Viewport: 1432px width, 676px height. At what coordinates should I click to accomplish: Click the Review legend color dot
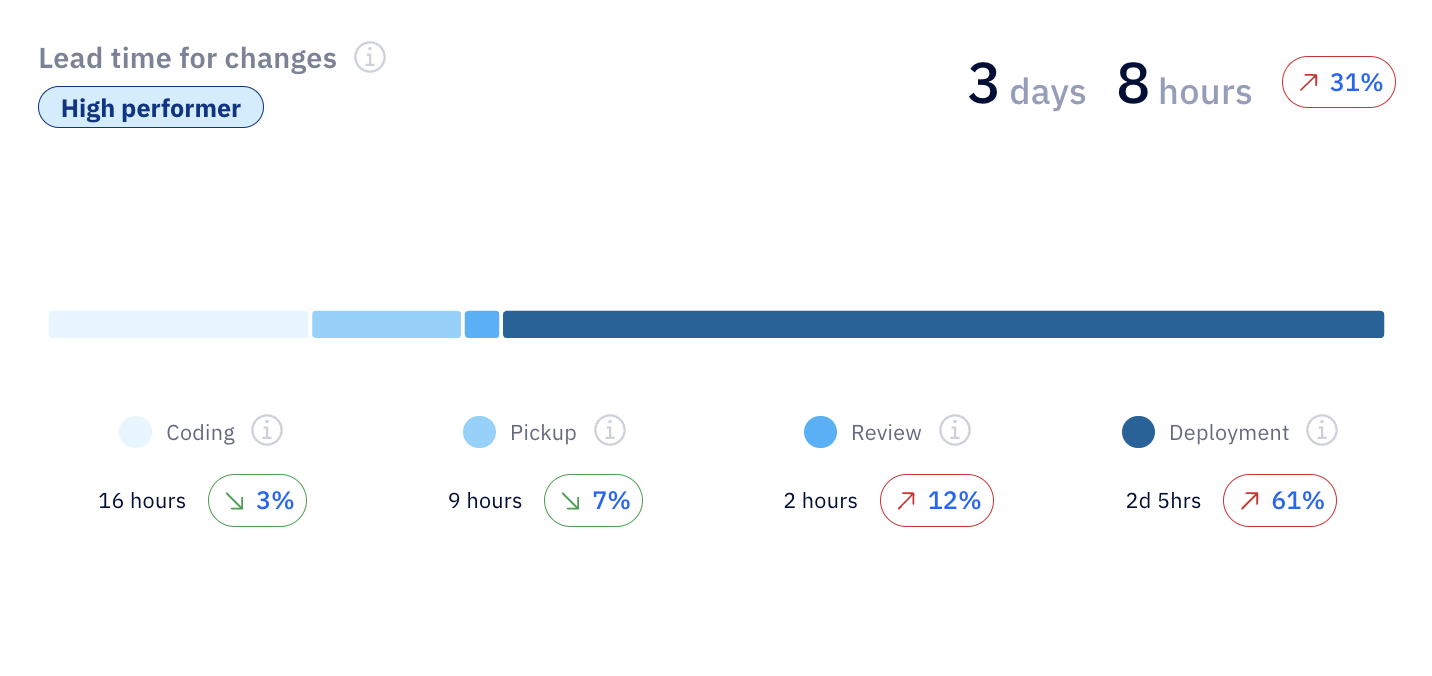pyautogui.click(x=820, y=432)
